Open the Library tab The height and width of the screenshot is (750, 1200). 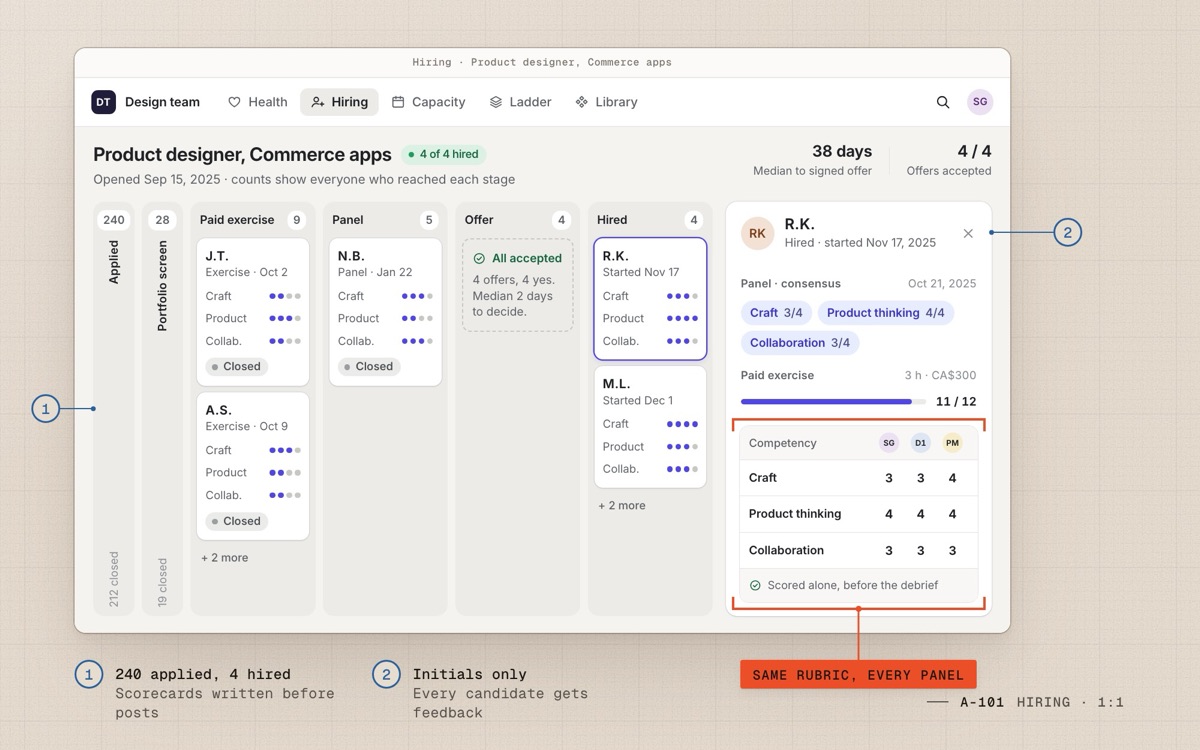[606, 102]
